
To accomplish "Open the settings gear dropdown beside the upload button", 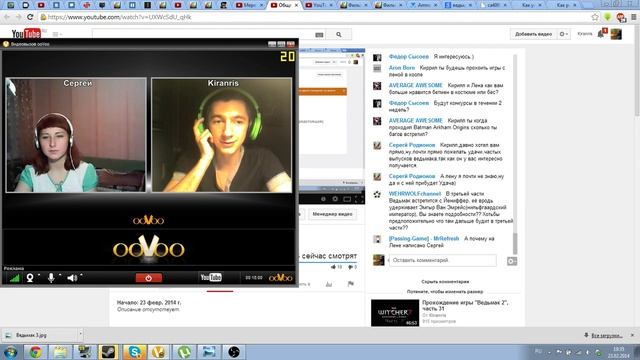I will point(564,34).
